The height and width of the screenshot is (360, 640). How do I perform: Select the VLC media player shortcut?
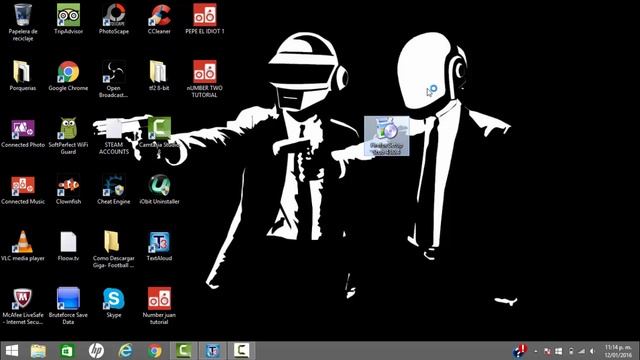pyautogui.click(x=23, y=246)
